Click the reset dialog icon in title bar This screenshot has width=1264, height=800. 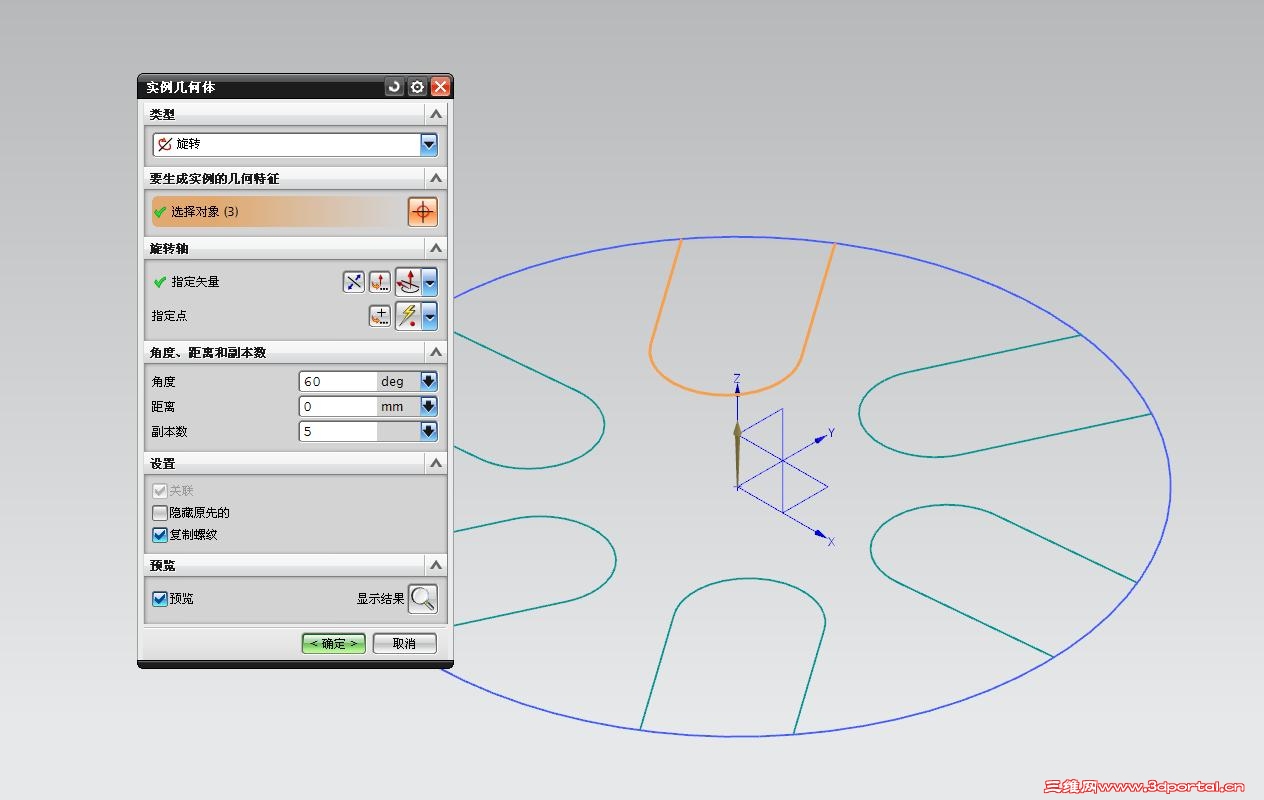(394, 87)
